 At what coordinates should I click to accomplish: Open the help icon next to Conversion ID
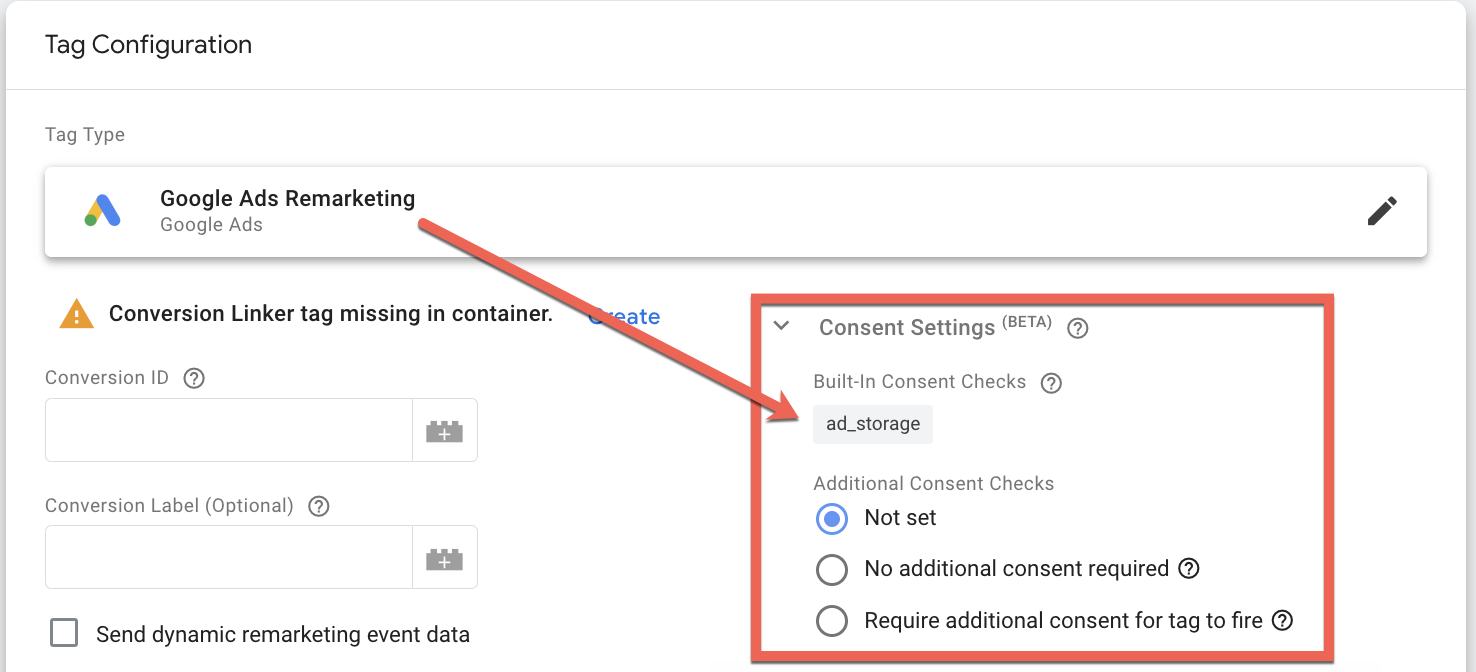[x=194, y=378]
